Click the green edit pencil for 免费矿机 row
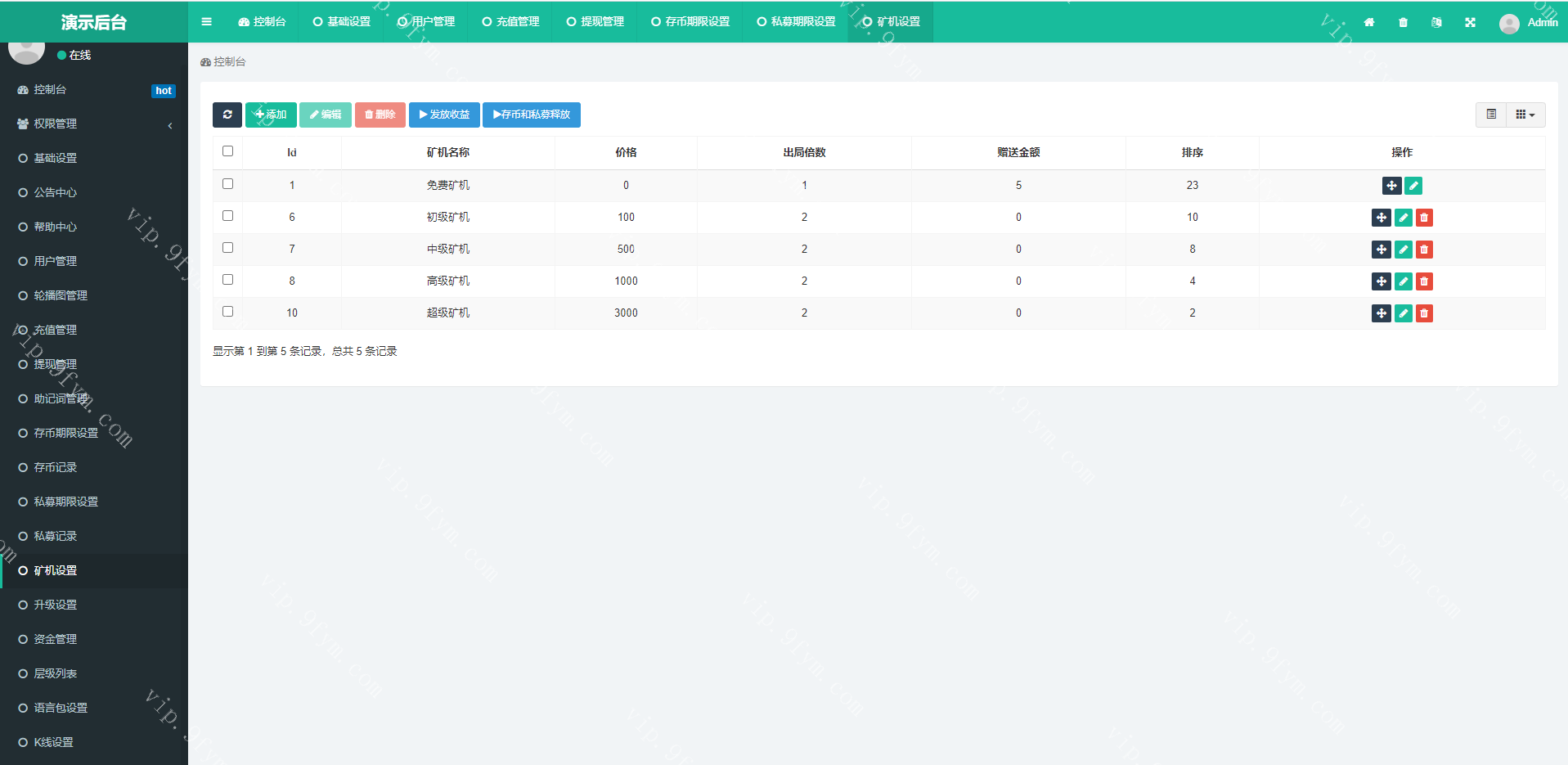Screen dimensions: 1568x765 point(1413,186)
